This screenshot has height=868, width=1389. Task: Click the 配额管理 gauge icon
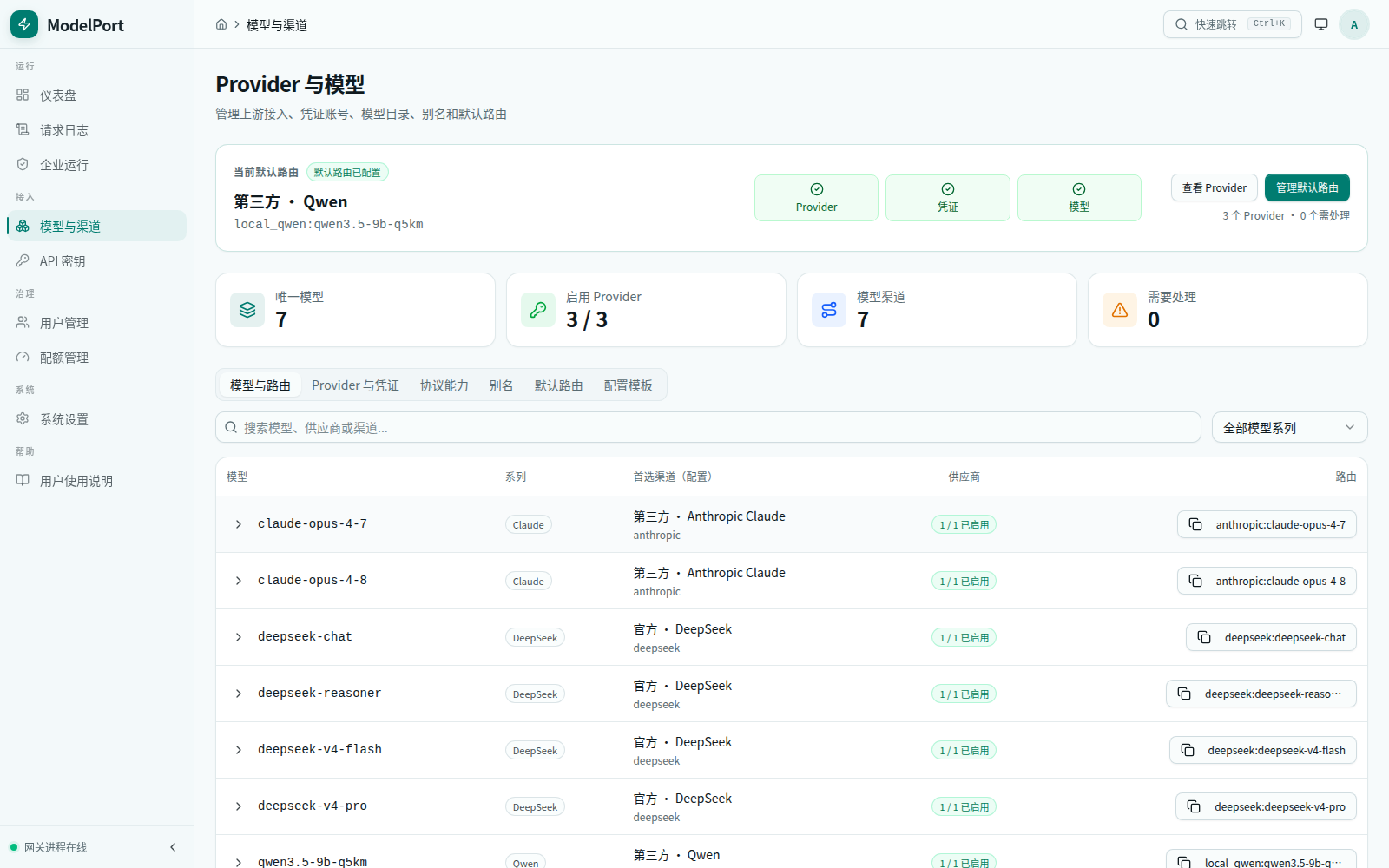[23, 357]
